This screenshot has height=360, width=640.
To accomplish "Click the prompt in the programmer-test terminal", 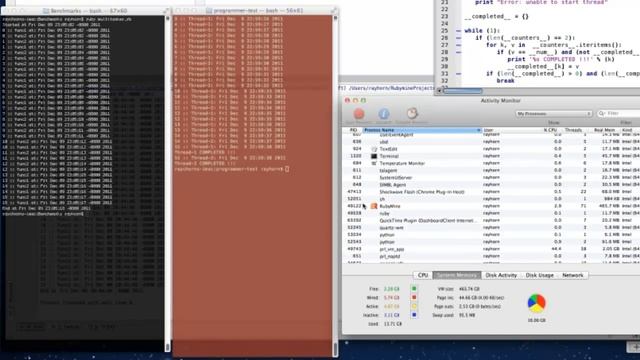I will (231, 169).
